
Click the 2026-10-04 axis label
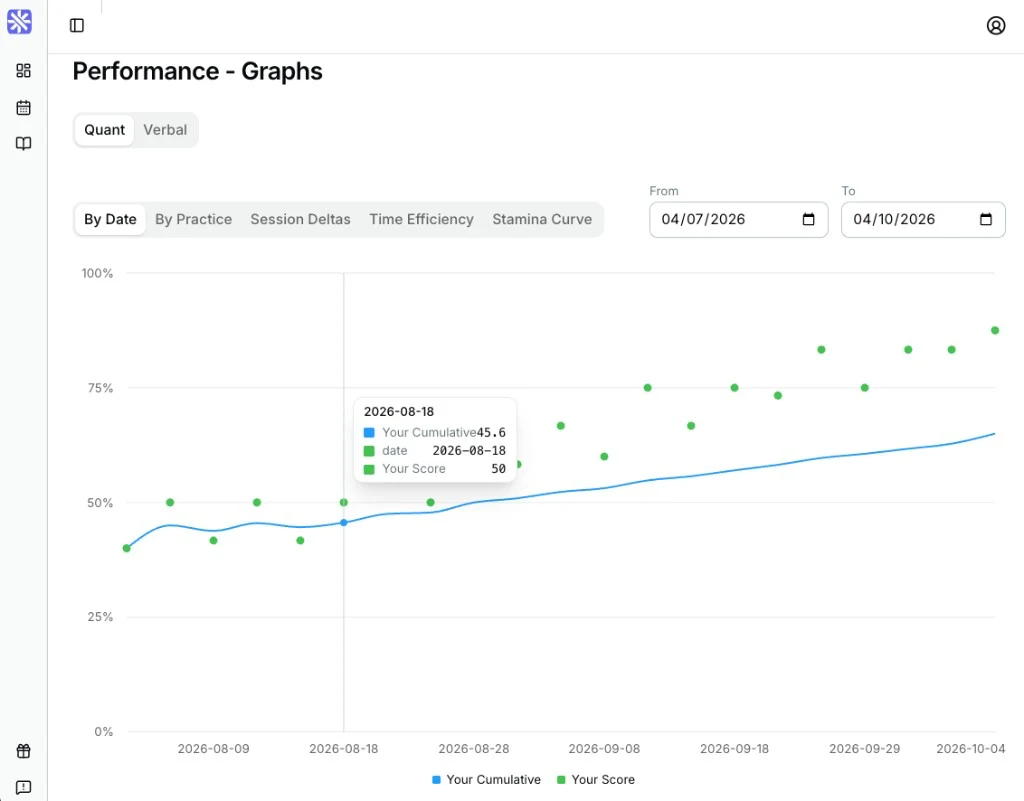point(970,749)
